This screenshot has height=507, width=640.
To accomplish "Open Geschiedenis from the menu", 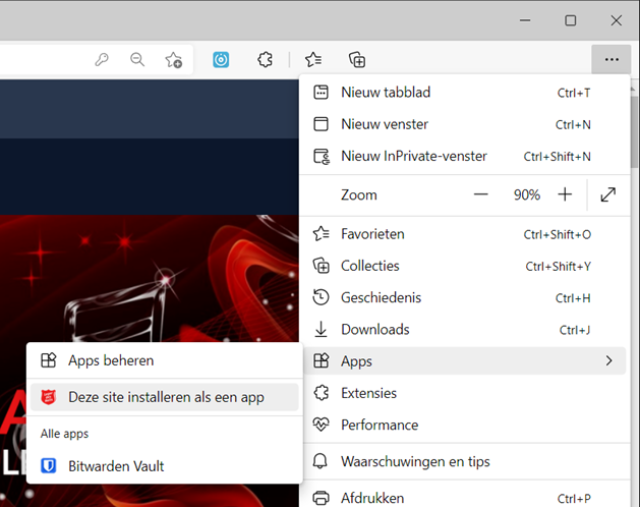I will click(381, 298).
